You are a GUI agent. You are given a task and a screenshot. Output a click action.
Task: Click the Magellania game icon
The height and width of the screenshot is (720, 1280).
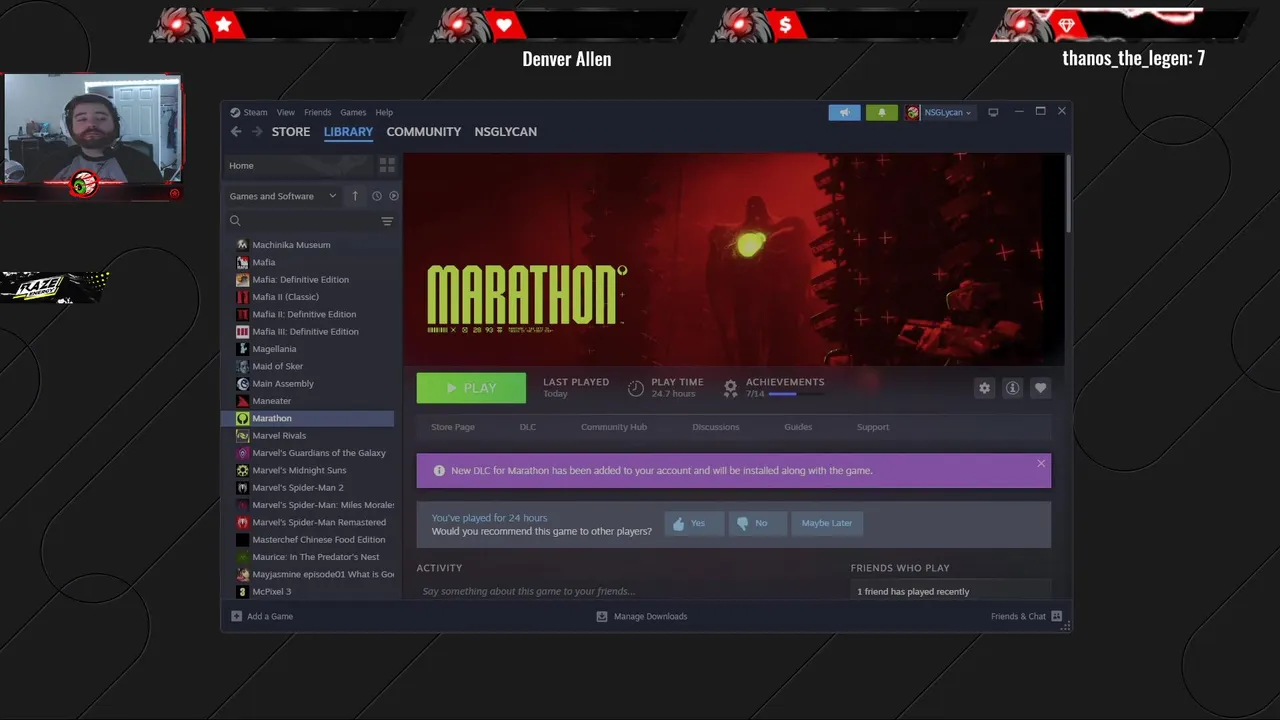(242, 349)
